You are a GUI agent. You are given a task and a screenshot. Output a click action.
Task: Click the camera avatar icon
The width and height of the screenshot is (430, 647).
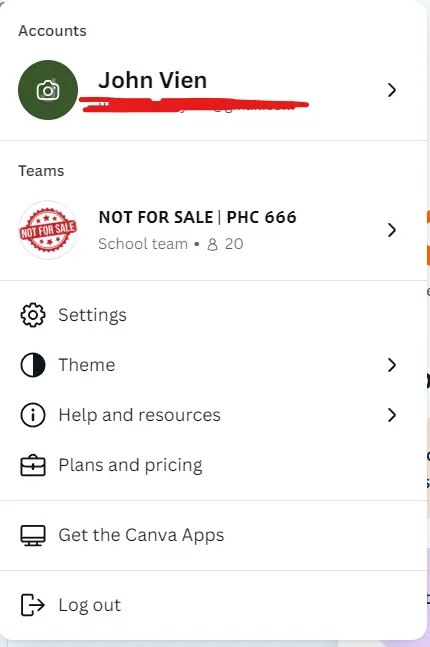pos(48,90)
